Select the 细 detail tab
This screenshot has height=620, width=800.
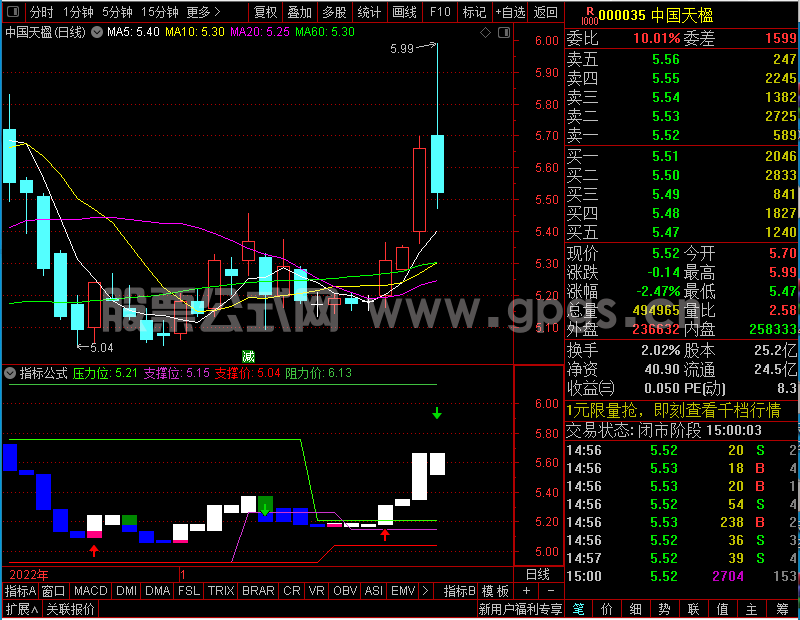click(636, 609)
